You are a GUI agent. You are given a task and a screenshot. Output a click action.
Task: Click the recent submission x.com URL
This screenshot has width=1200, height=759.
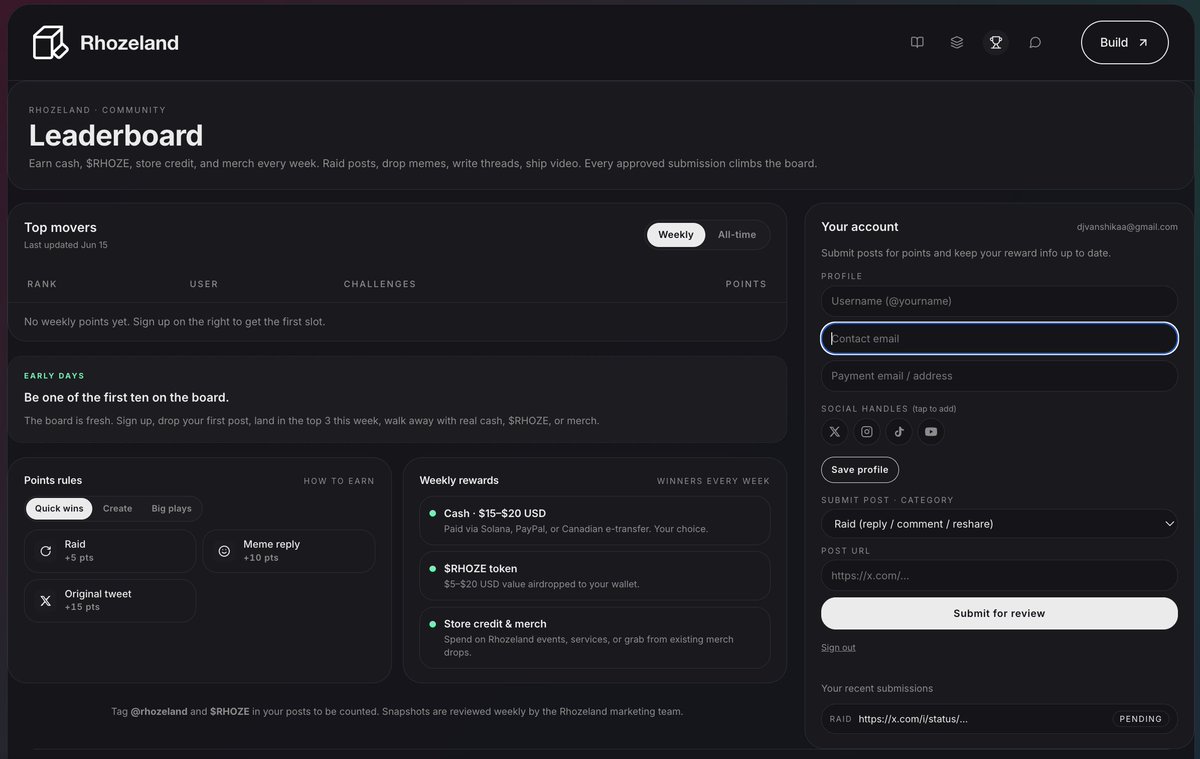pyautogui.click(x=913, y=719)
